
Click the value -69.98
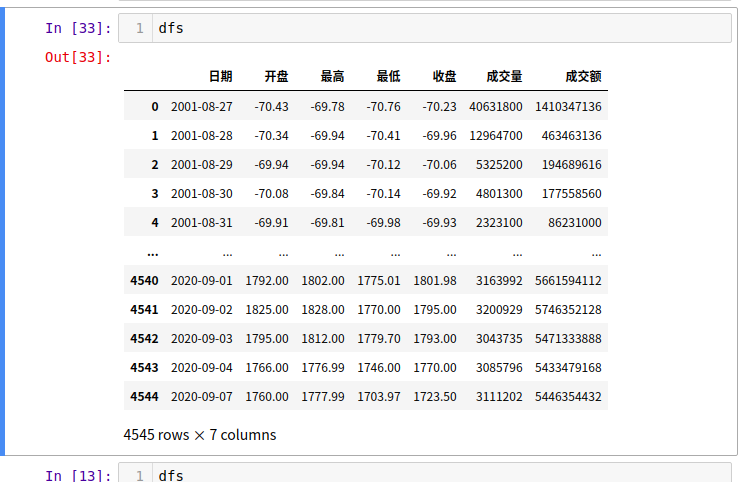pos(383,222)
